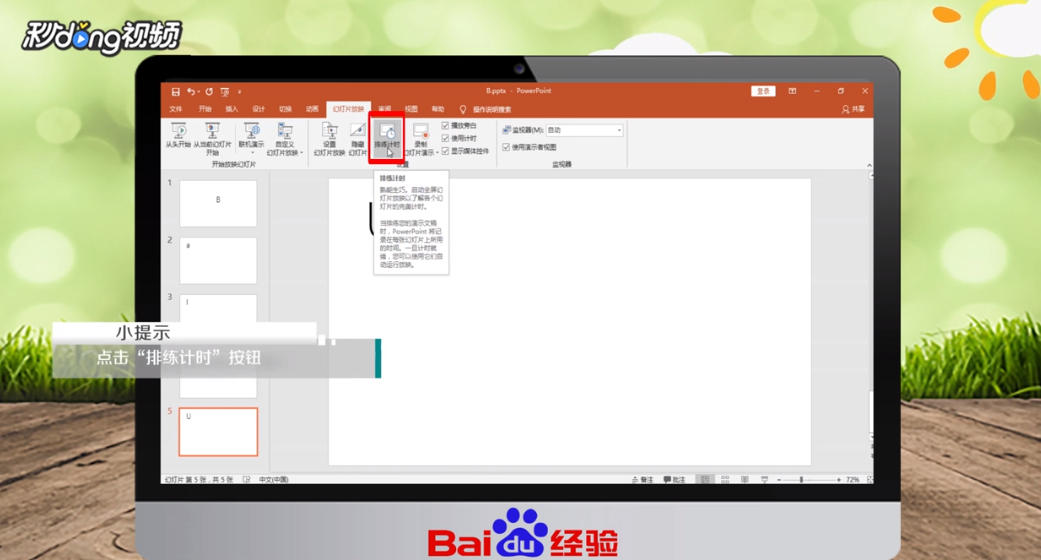
Task: Switch to the 切换 ribbon tab
Action: (x=285, y=109)
